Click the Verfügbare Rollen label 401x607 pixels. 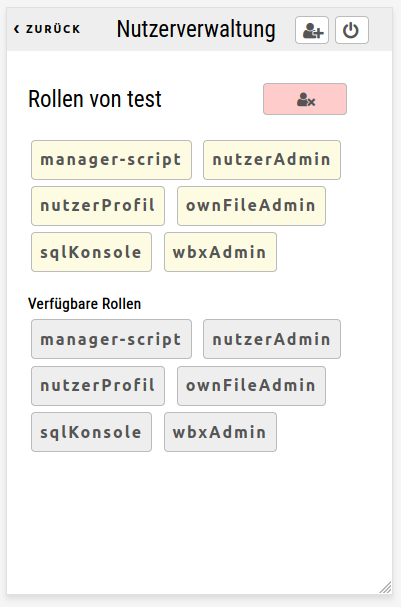(84, 304)
